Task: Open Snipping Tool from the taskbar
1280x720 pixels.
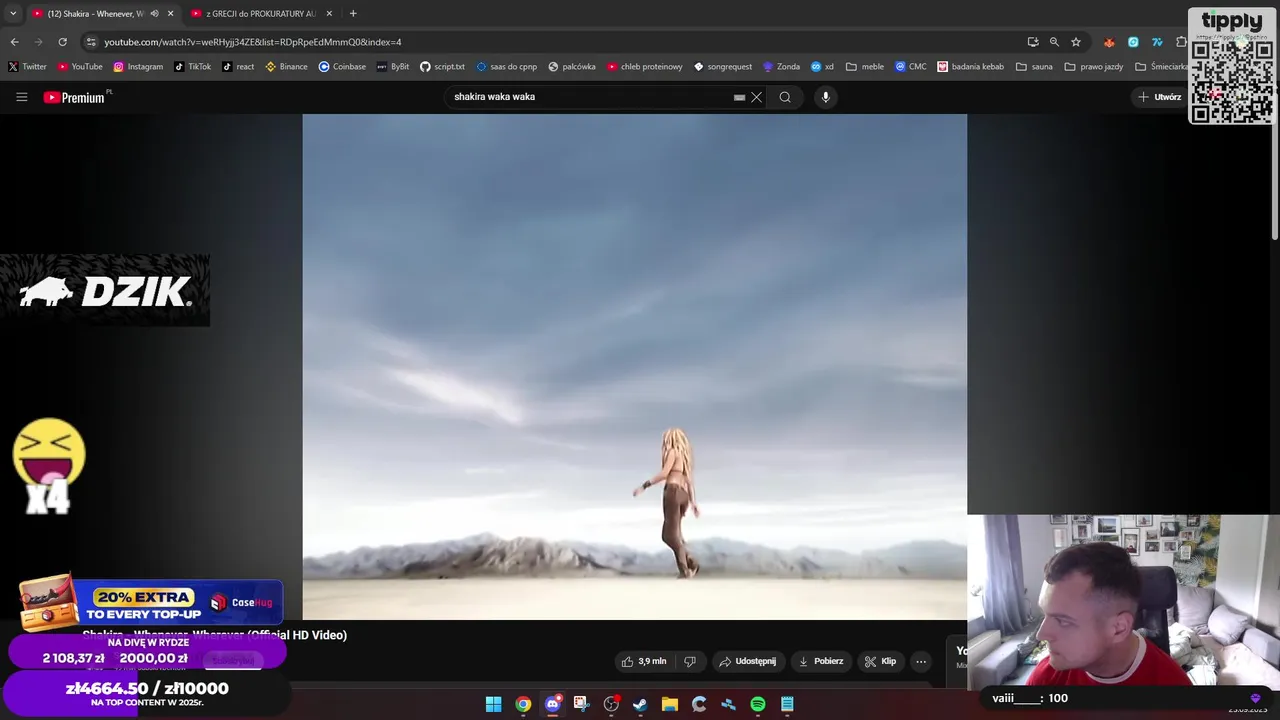Action: click(x=582, y=704)
